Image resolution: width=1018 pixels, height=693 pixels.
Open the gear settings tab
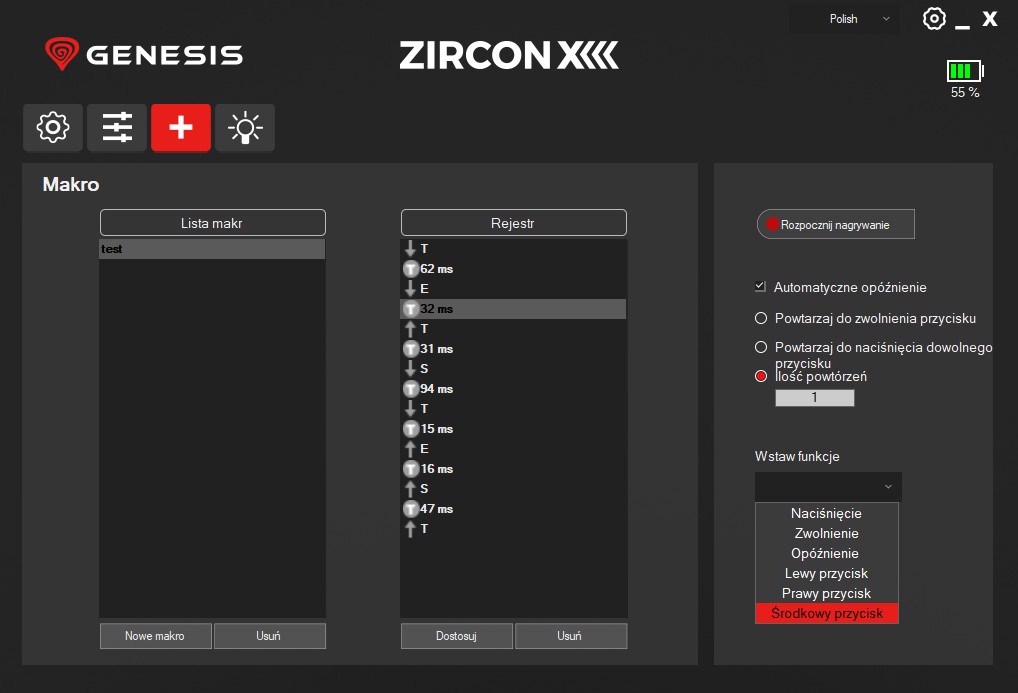click(53, 128)
